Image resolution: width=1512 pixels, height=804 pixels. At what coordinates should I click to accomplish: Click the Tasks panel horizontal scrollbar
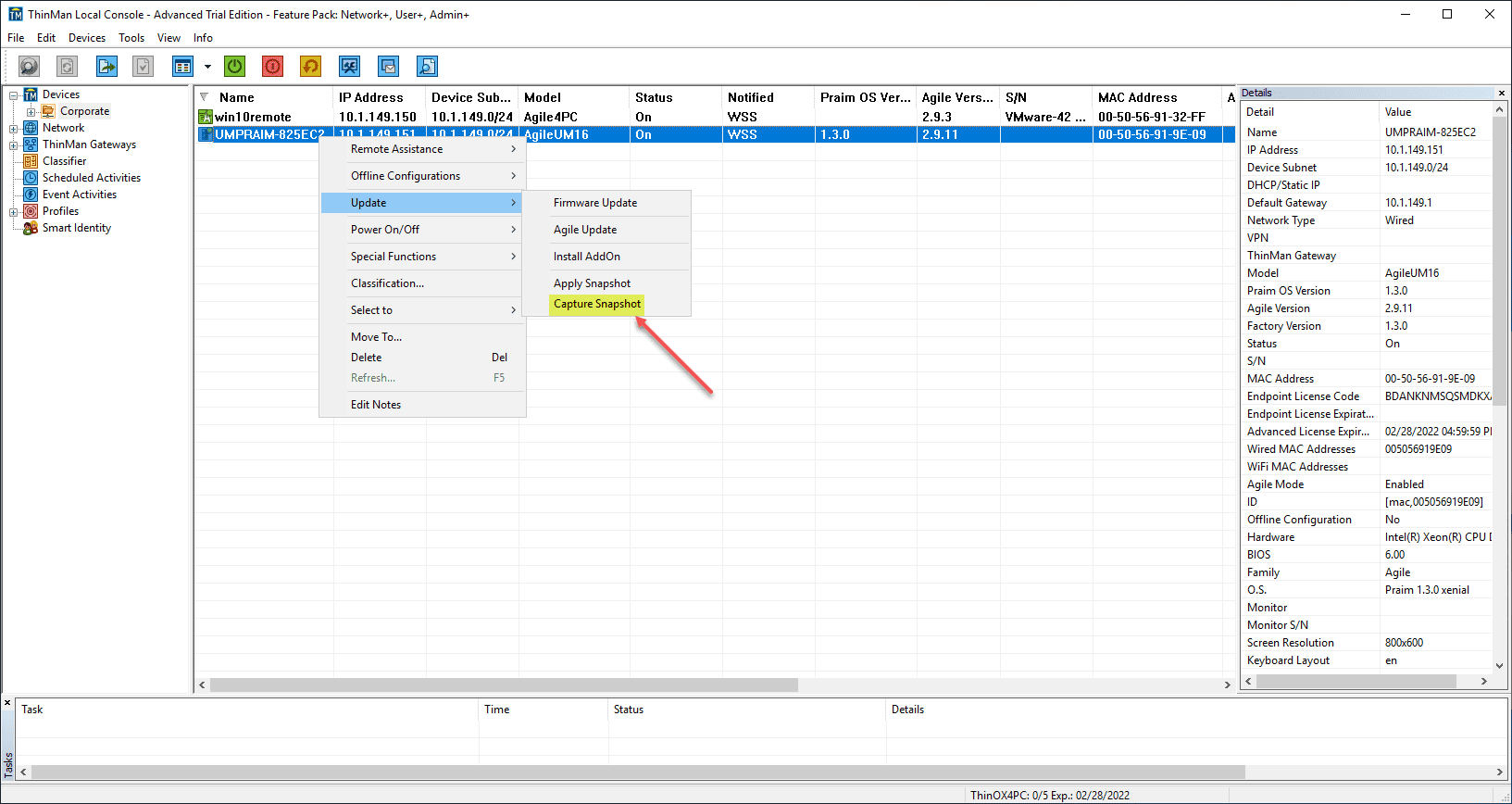638,772
